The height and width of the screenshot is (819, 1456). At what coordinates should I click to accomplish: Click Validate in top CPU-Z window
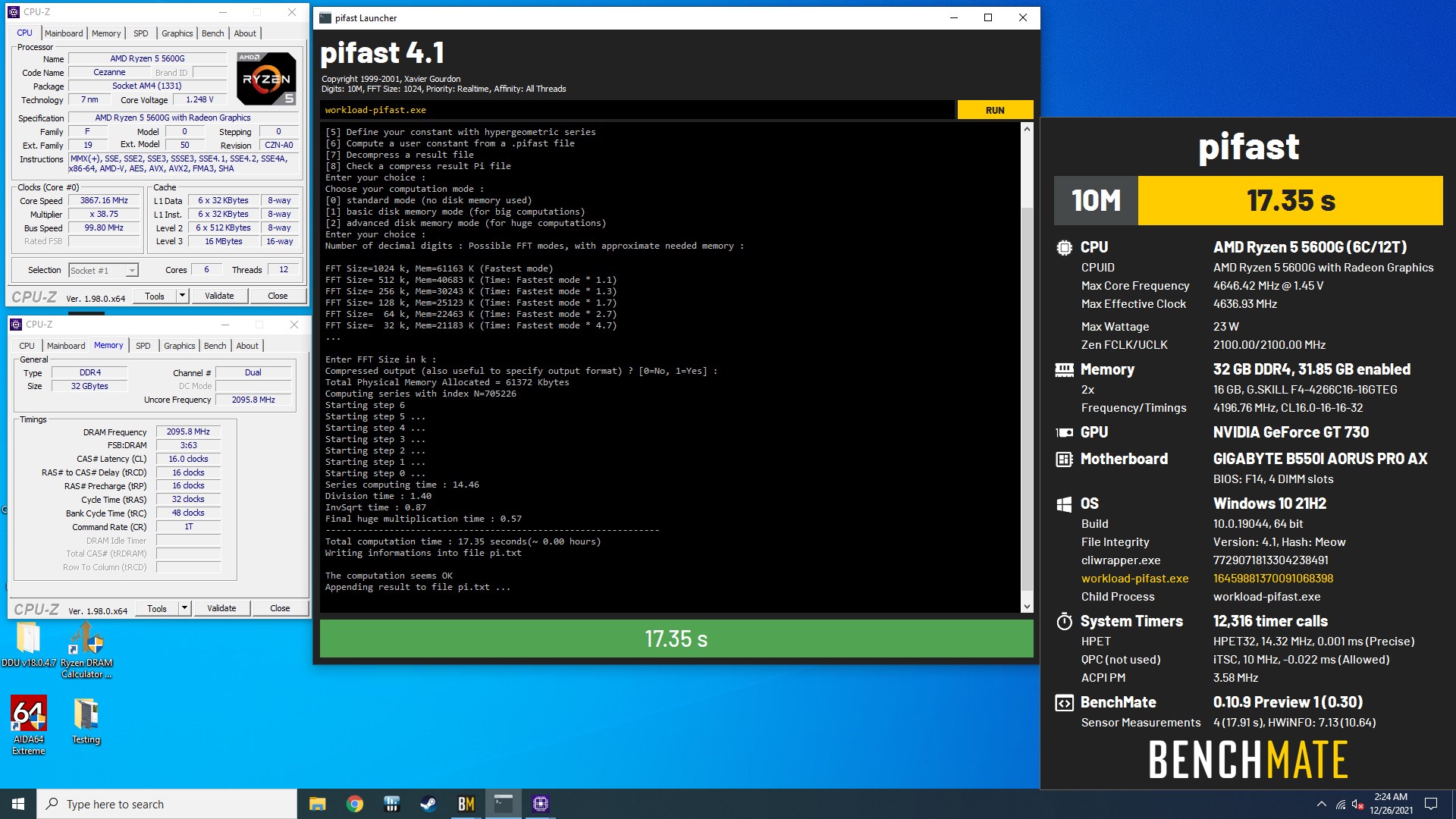(219, 296)
